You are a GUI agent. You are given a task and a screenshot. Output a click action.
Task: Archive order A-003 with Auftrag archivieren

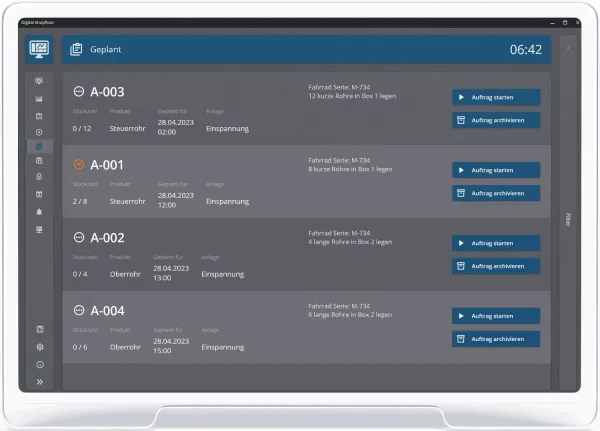496,120
